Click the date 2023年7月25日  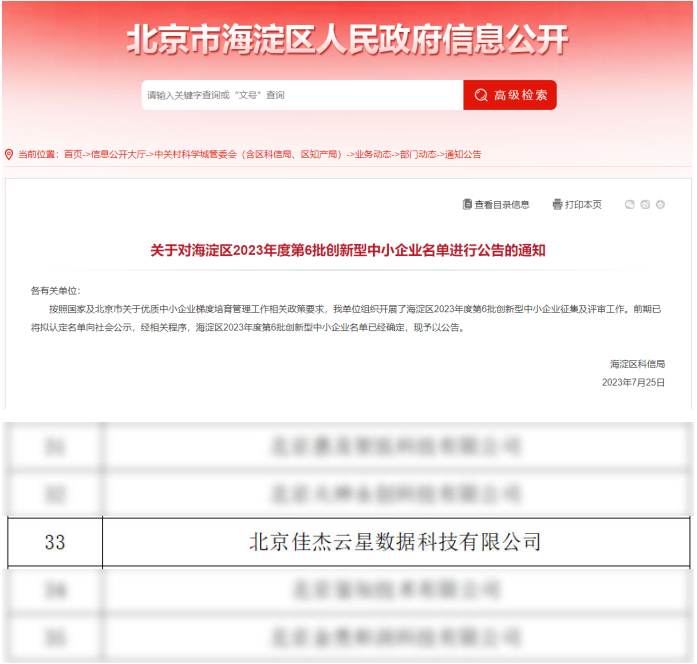[633, 382]
